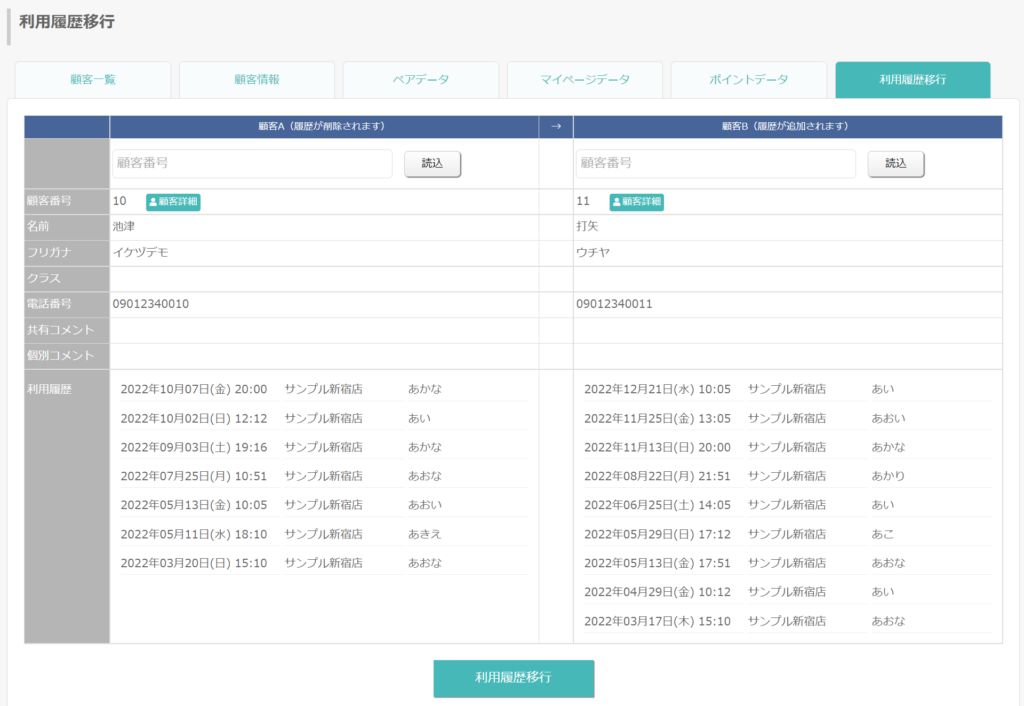The width and height of the screenshot is (1024, 706).
Task: Click the arrow header between customers
Action: [556, 127]
